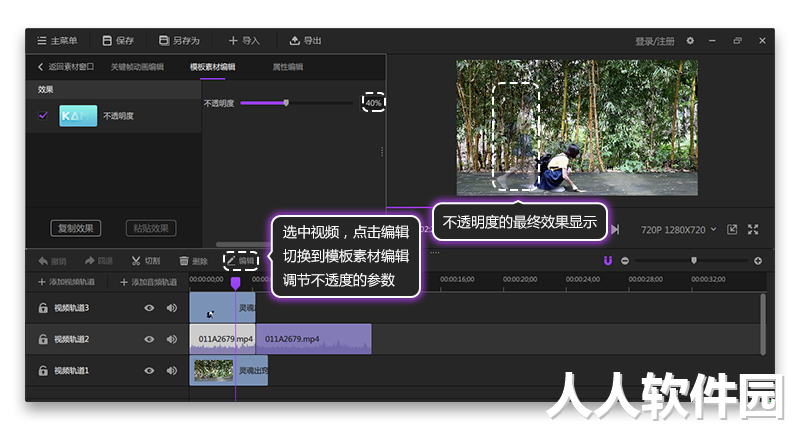Click the fullscreen preview icon

[x=753, y=230]
